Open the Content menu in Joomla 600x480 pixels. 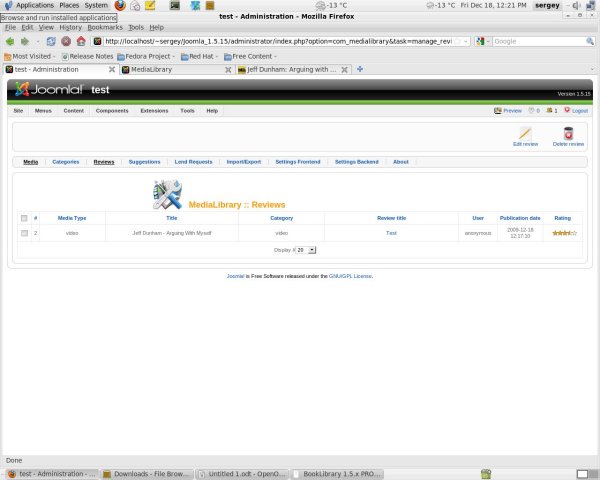click(73, 111)
